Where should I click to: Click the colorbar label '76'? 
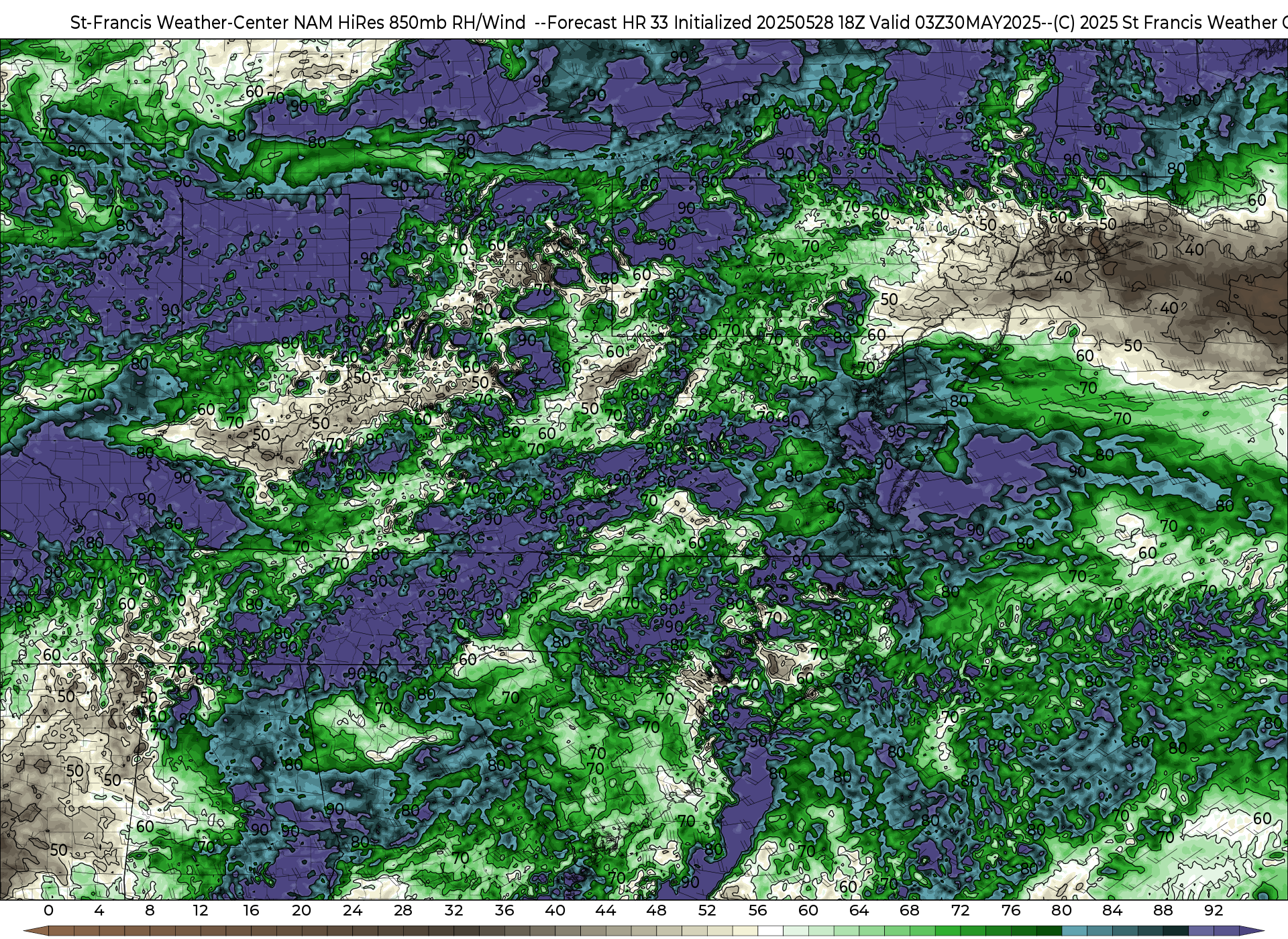(x=1011, y=910)
